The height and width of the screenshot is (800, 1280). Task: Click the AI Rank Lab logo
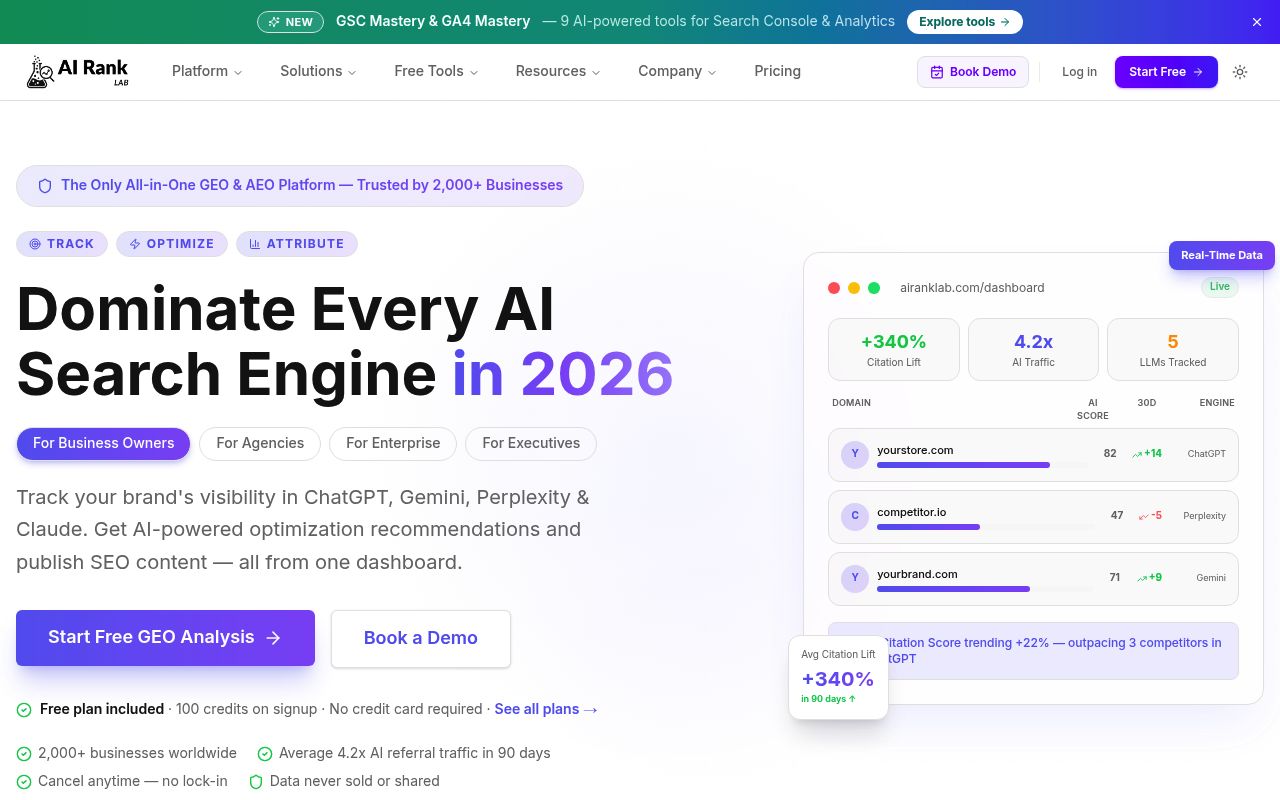pos(78,71)
